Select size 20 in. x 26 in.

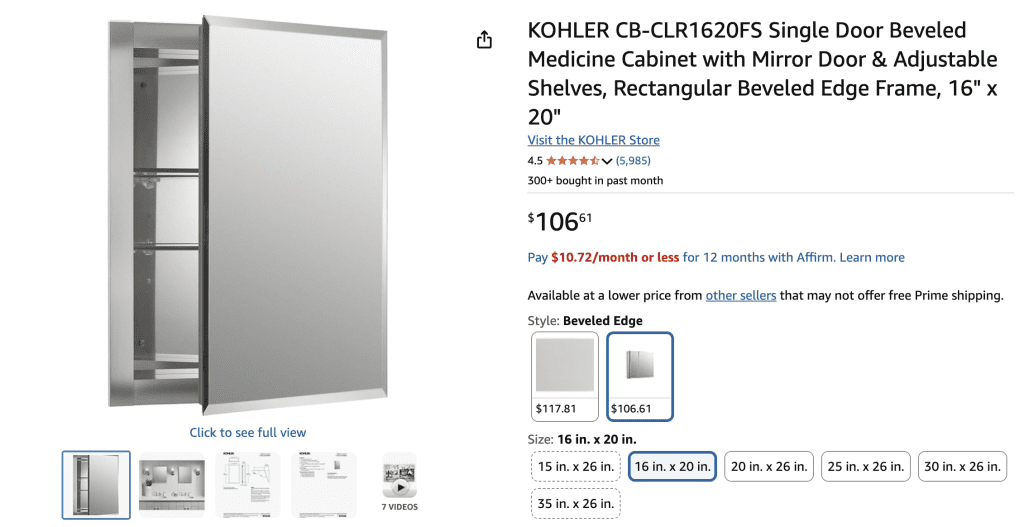(x=769, y=466)
